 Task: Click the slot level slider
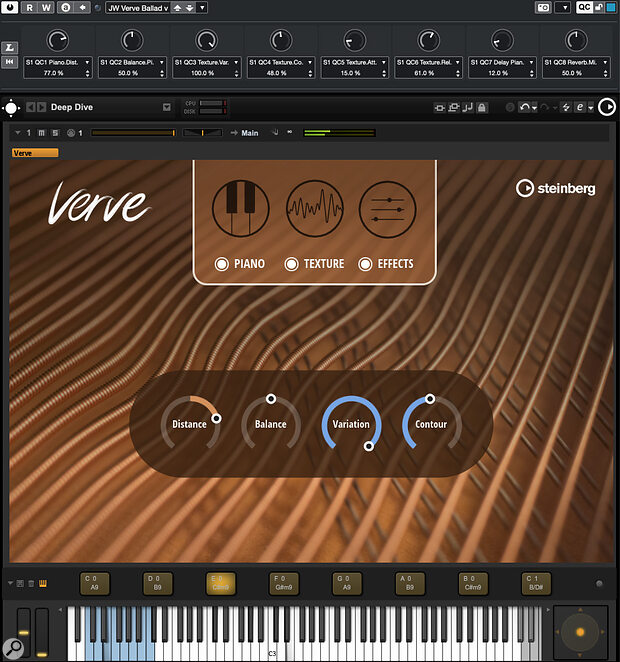coord(133,133)
